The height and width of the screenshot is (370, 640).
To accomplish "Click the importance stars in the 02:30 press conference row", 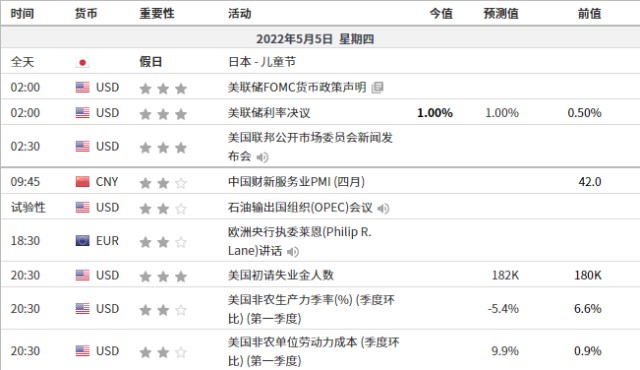I will 163,147.
